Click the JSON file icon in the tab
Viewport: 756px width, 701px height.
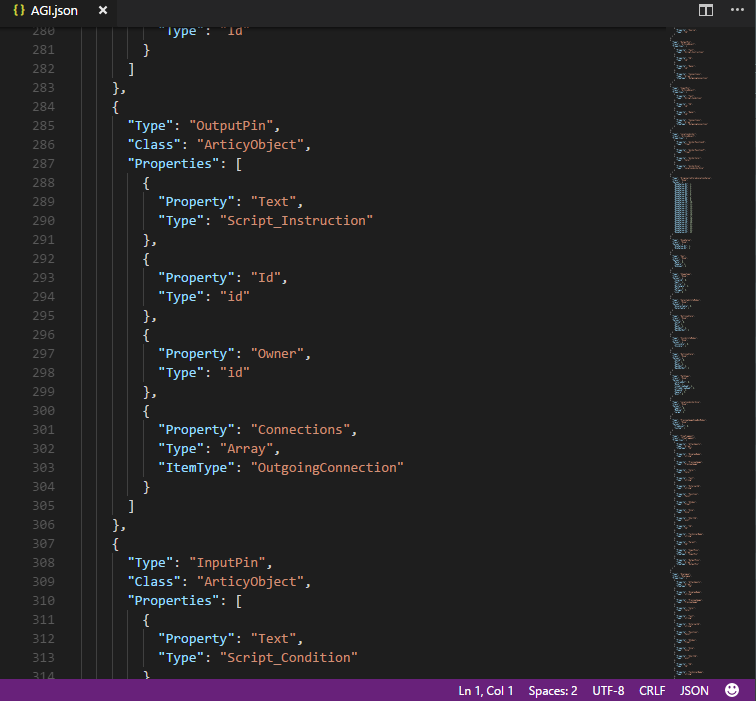[19, 10]
